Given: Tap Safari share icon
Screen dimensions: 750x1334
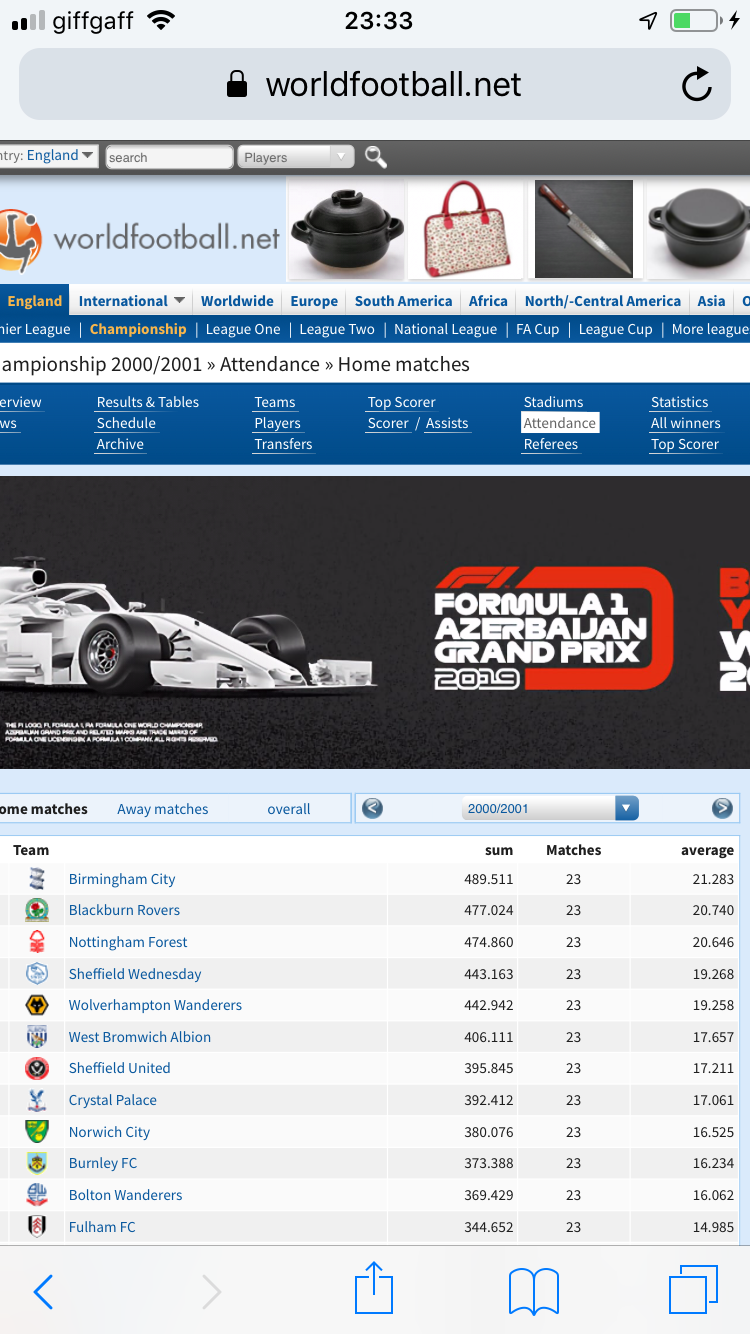Looking at the screenshot, I should pyautogui.click(x=375, y=1288).
